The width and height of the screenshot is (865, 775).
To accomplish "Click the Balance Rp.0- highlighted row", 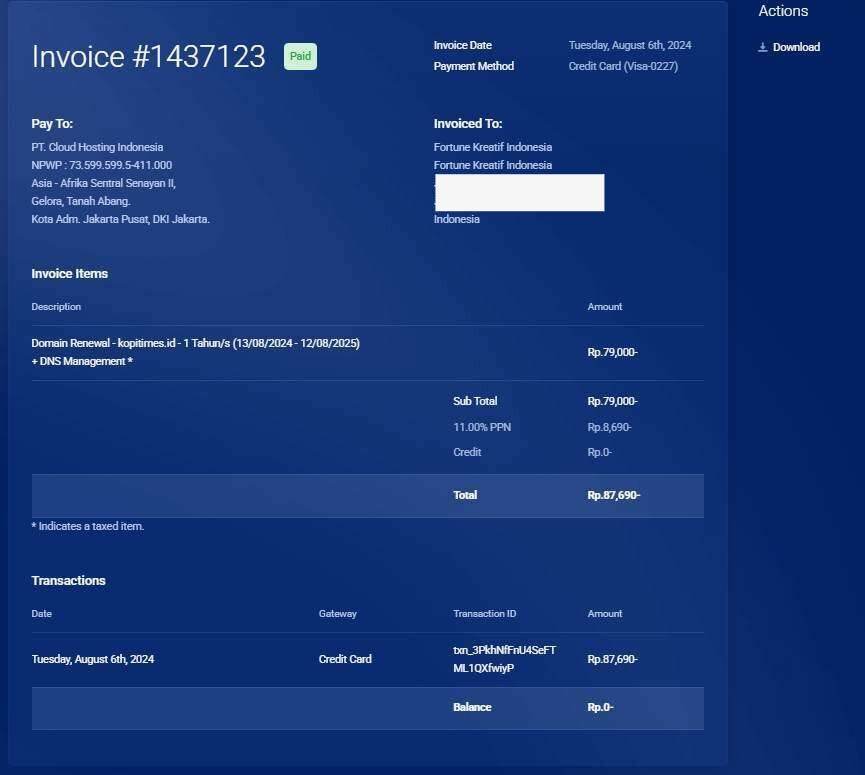I will [x=471, y=707].
